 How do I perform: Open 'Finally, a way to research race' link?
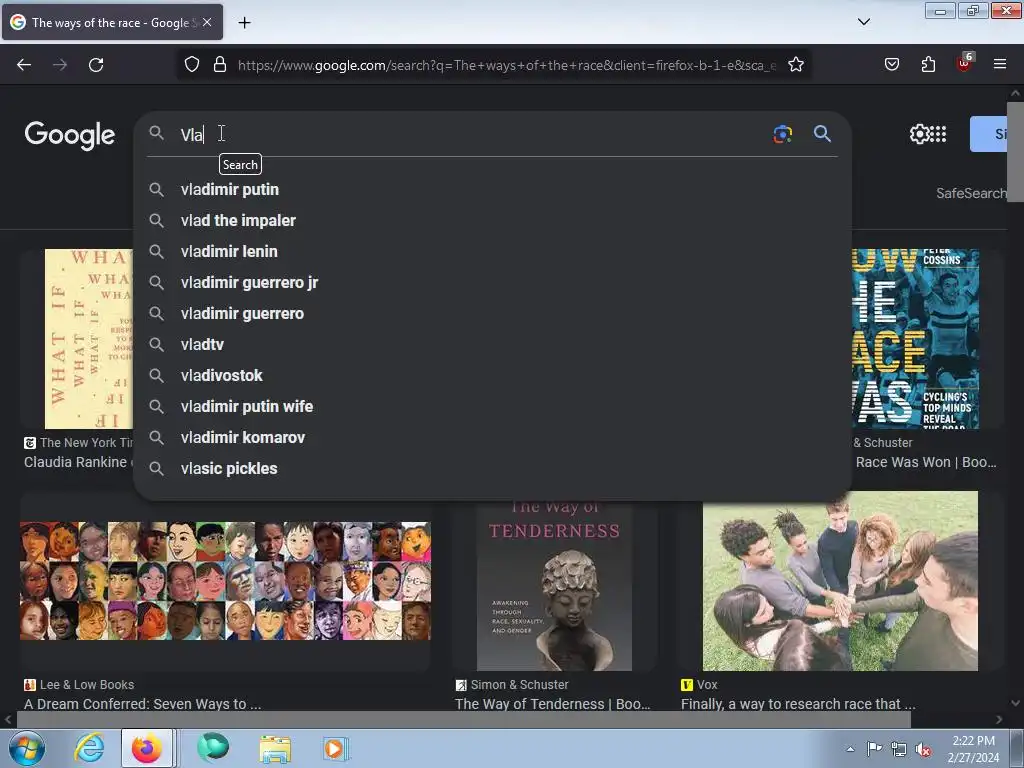[x=798, y=704]
